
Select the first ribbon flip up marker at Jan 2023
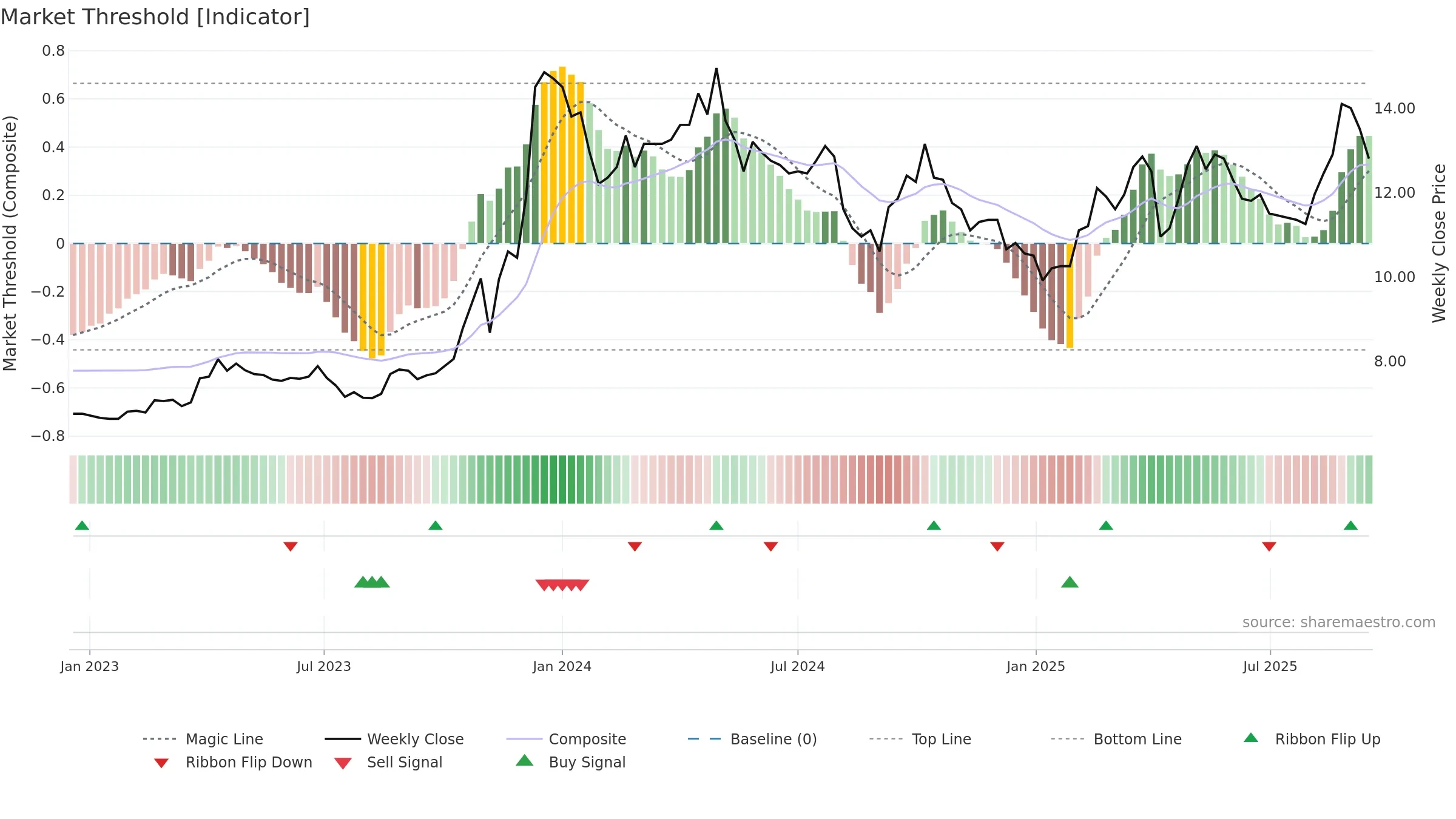coord(82,525)
